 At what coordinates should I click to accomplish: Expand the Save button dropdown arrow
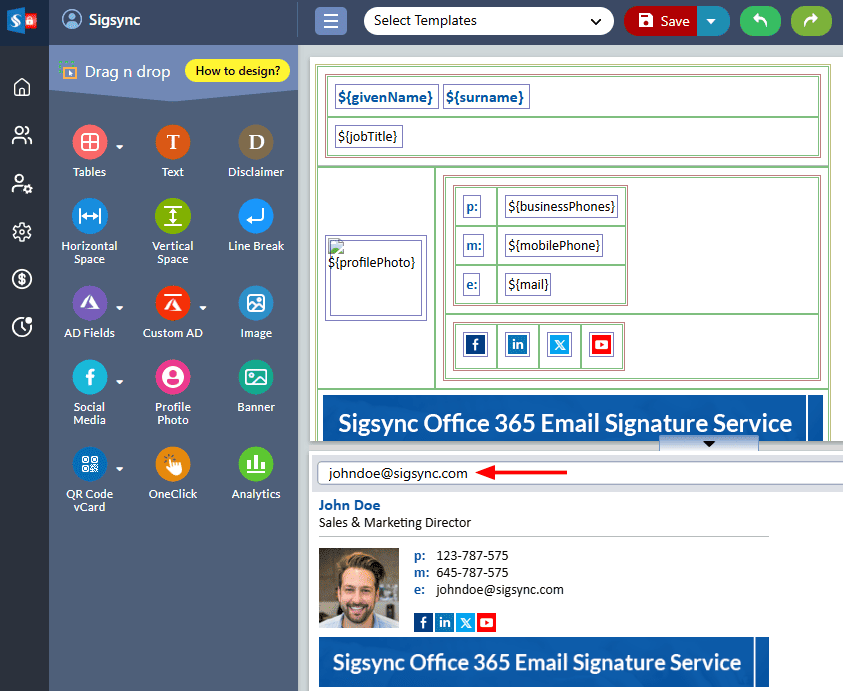tap(712, 21)
